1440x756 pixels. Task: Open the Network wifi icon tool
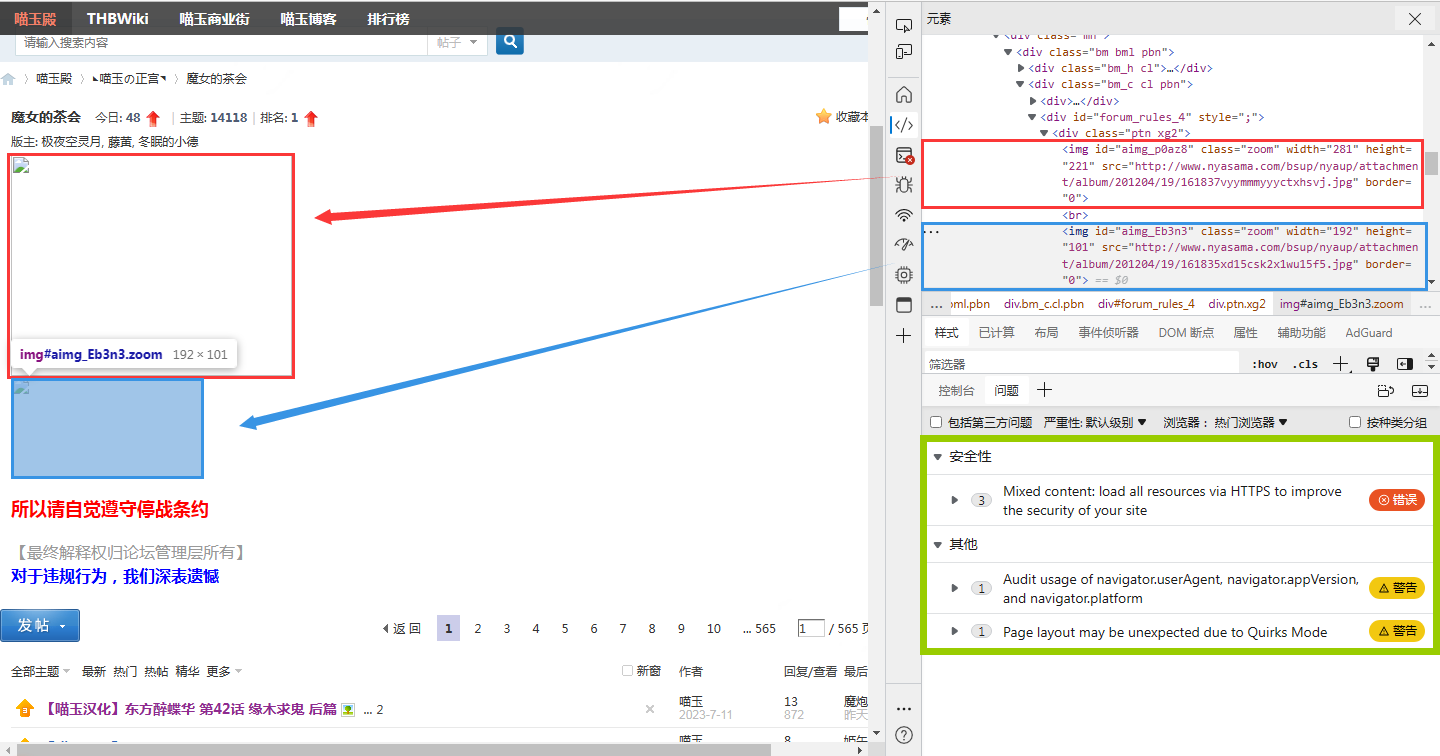coord(904,215)
